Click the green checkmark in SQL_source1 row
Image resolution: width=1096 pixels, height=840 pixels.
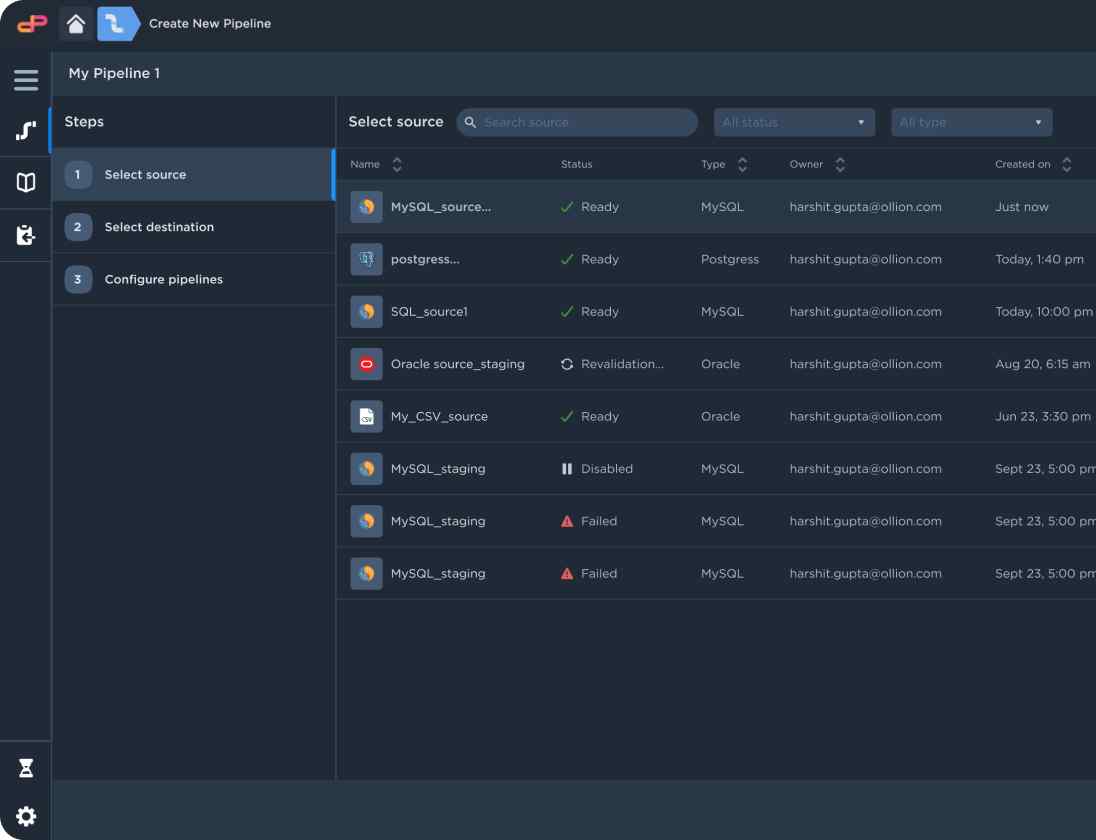pyautogui.click(x=567, y=312)
